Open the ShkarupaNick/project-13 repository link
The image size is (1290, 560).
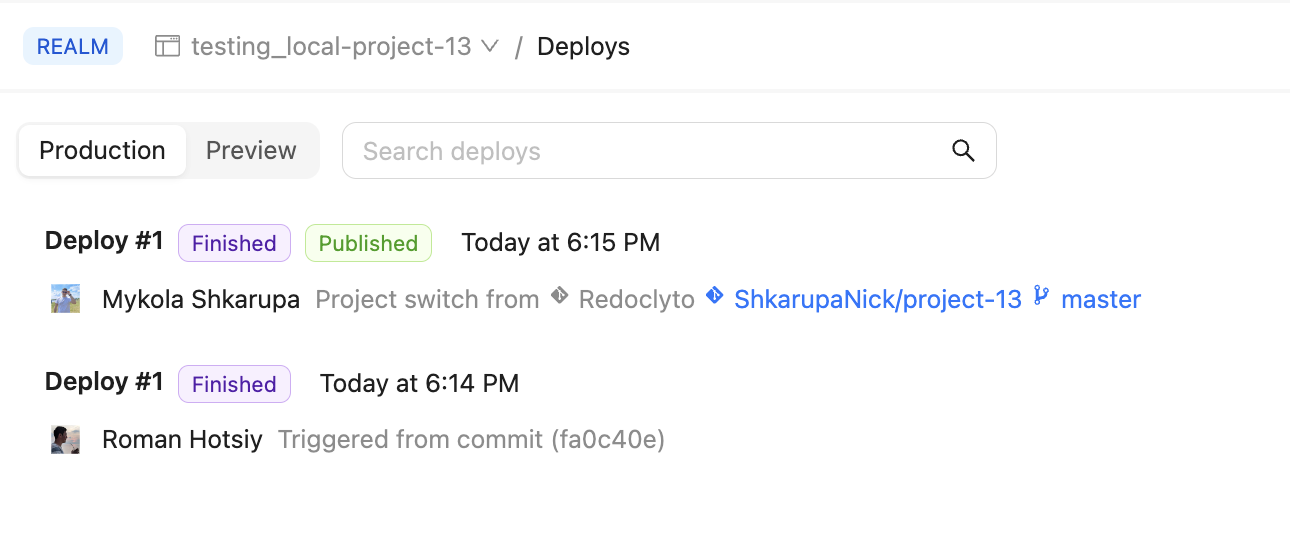[877, 299]
